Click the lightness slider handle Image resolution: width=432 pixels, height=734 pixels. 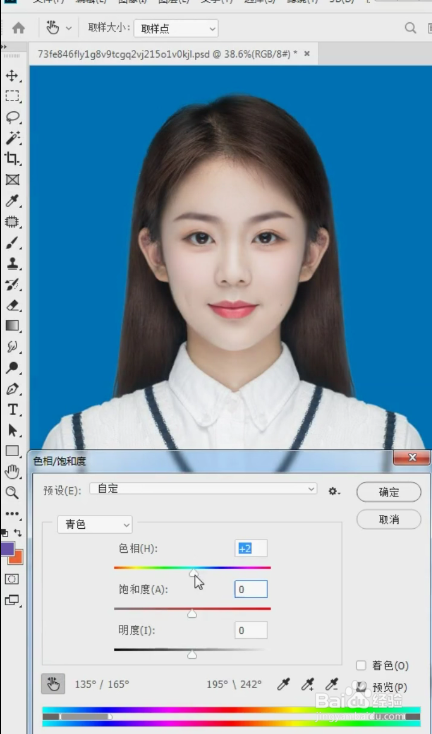pos(192,654)
